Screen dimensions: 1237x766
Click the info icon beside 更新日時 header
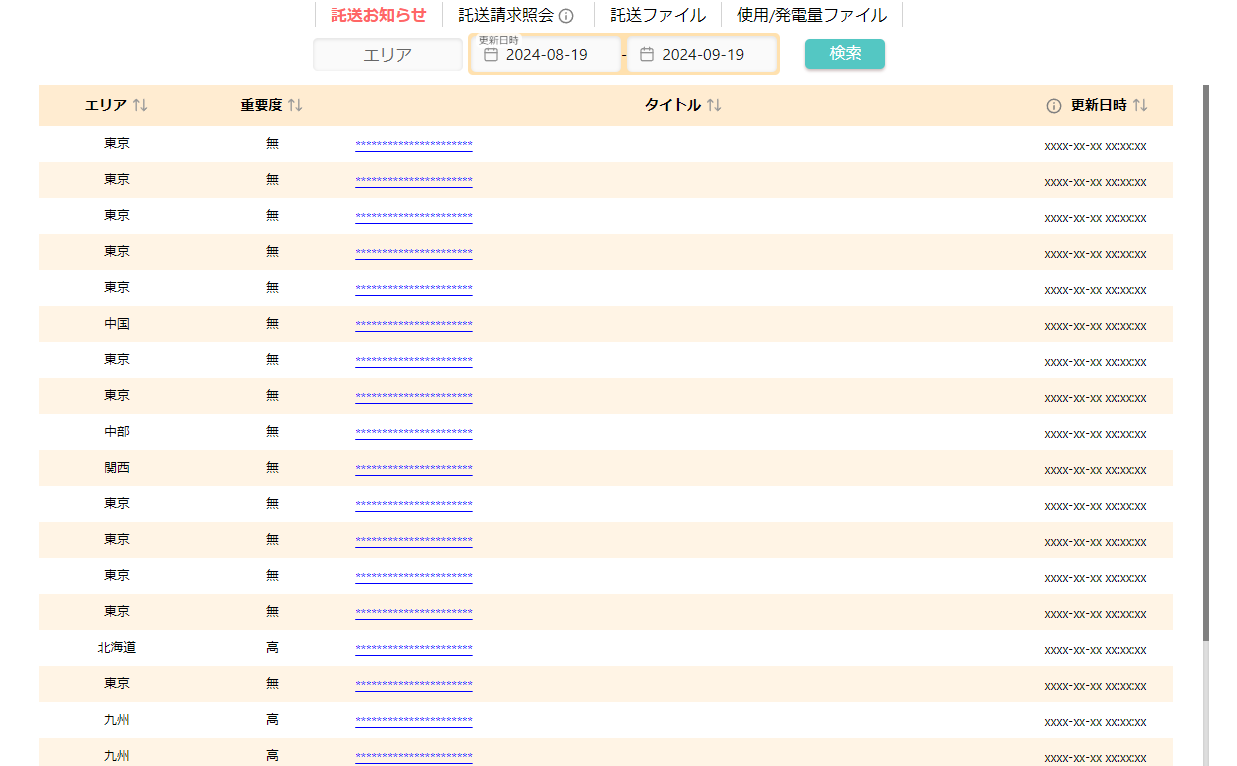point(1054,106)
